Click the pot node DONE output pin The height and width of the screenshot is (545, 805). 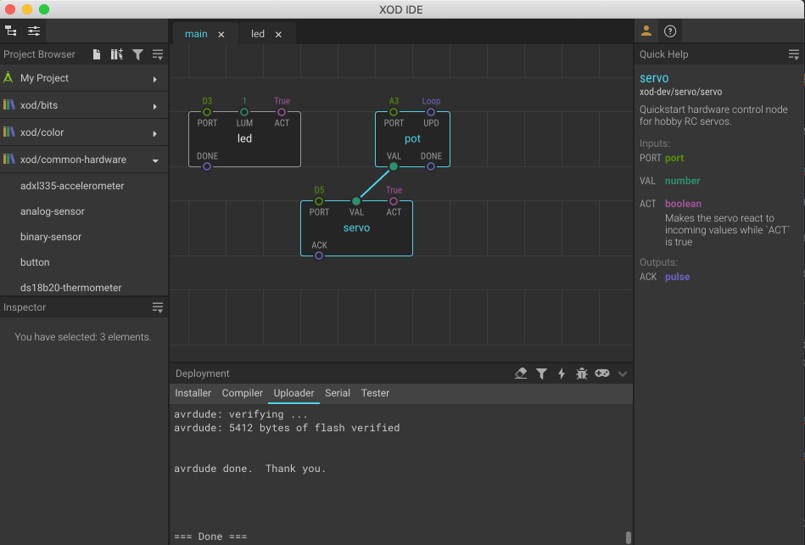click(x=431, y=167)
